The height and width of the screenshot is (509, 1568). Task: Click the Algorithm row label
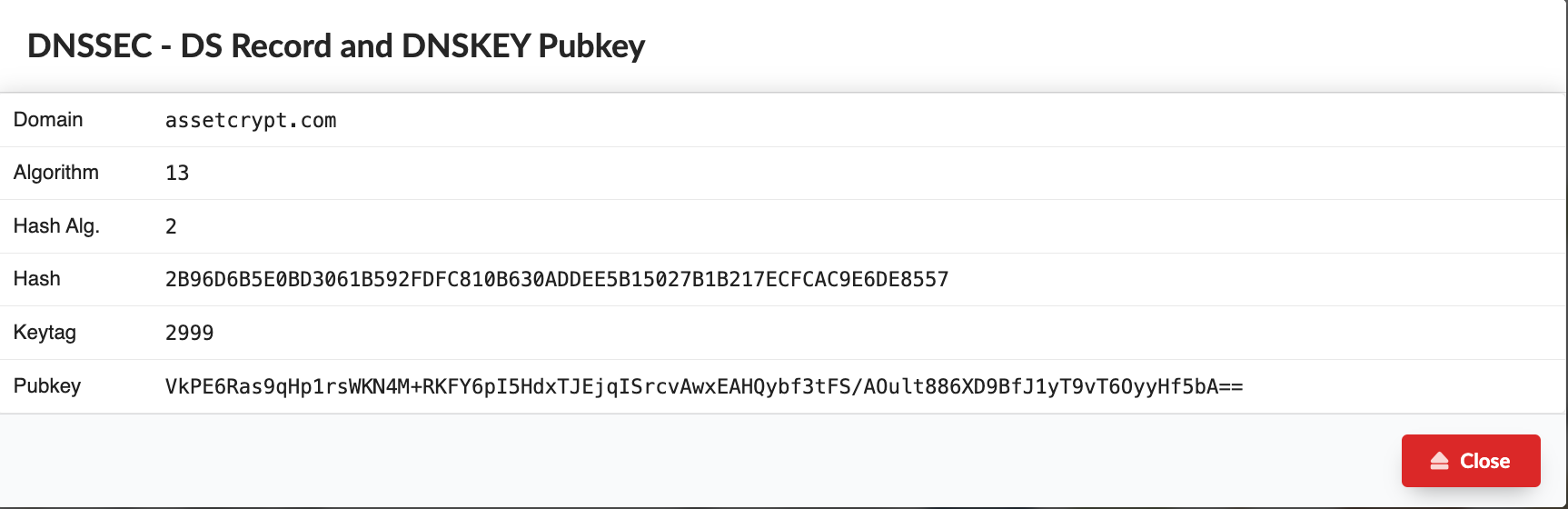[x=56, y=173]
